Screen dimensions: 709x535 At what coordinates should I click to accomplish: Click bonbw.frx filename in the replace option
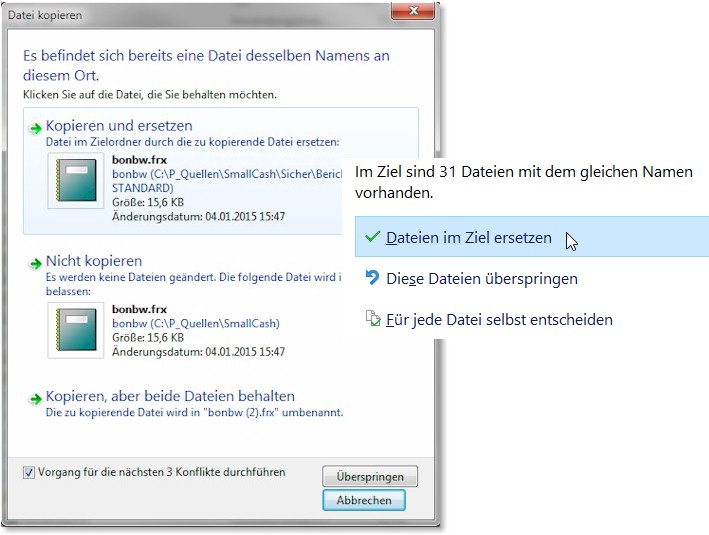[139, 159]
